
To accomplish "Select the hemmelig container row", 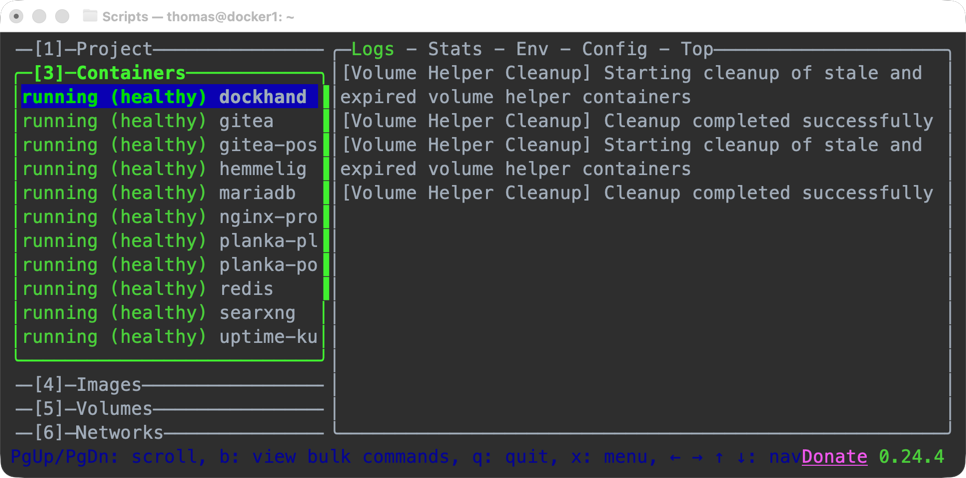I will (x=168, y=169).
